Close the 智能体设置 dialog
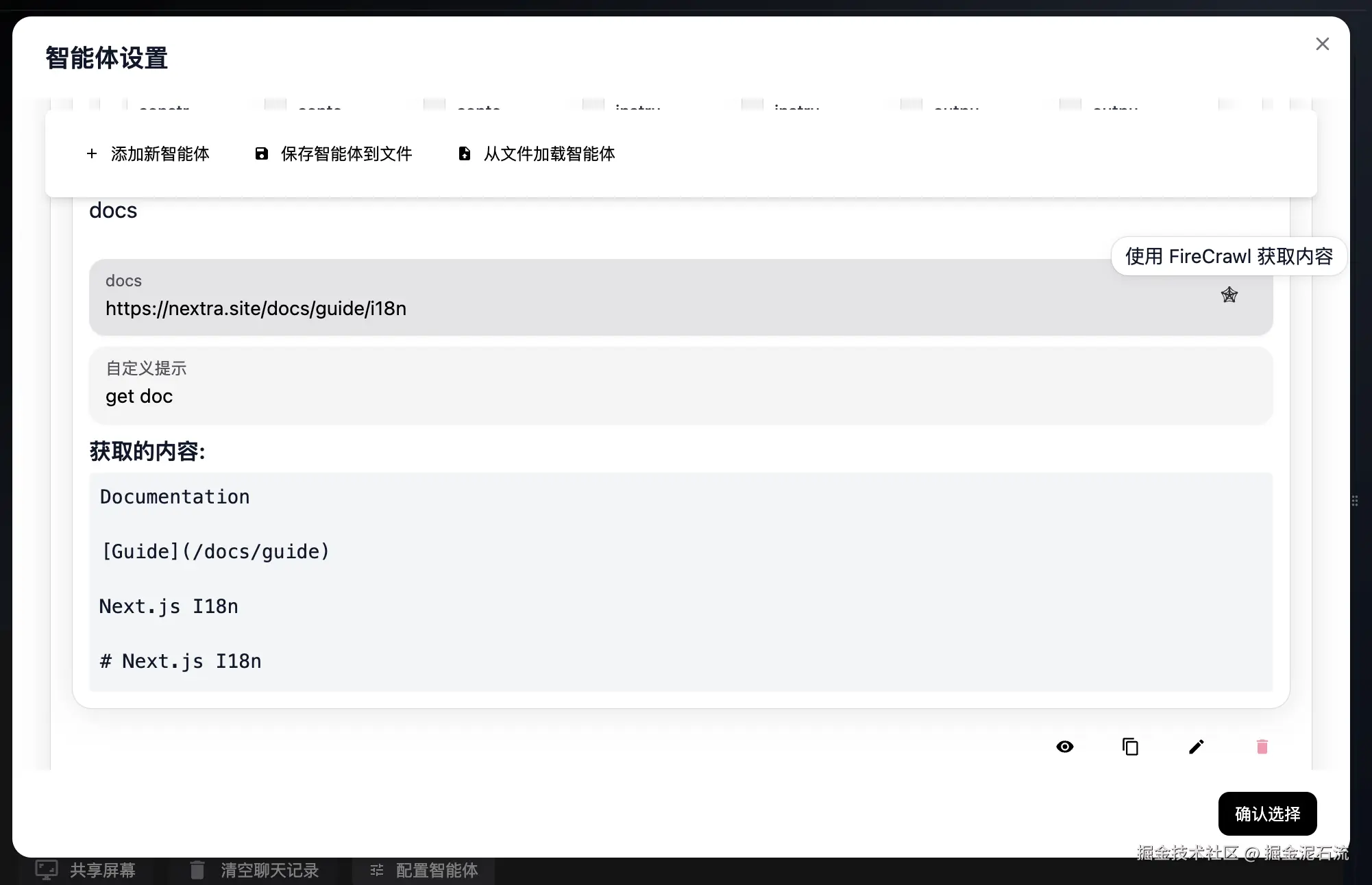1372x885 pixels. pos(1322,44)
